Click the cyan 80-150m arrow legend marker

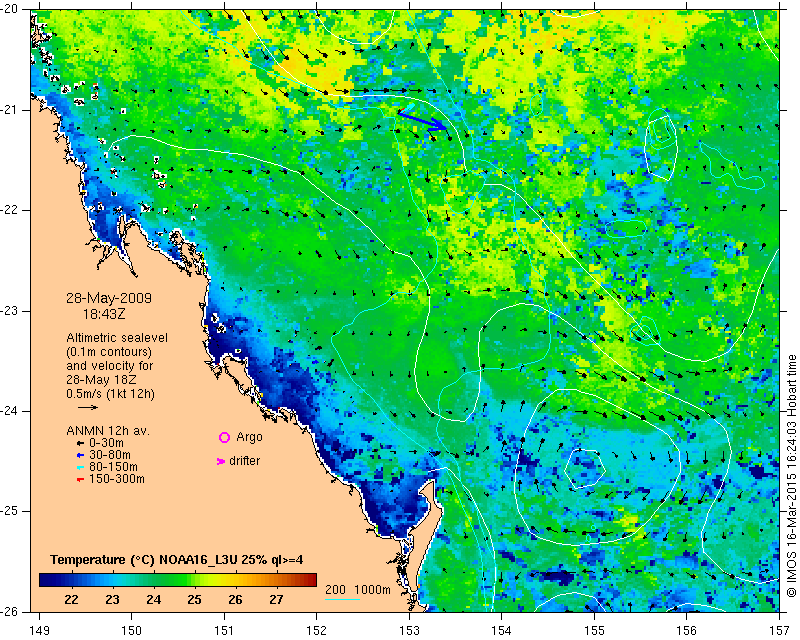tap(80, 467)
